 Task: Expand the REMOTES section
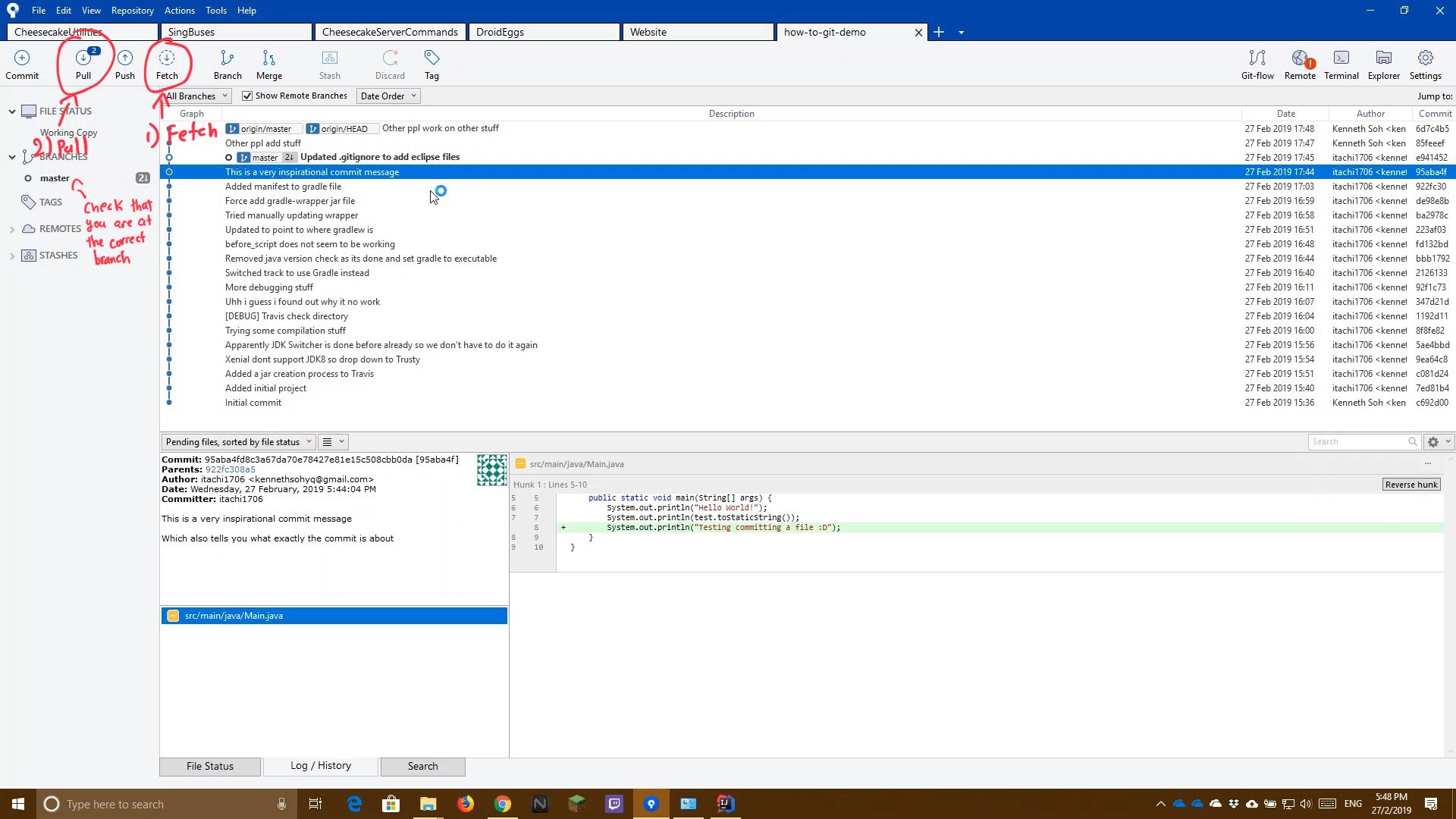13,228
